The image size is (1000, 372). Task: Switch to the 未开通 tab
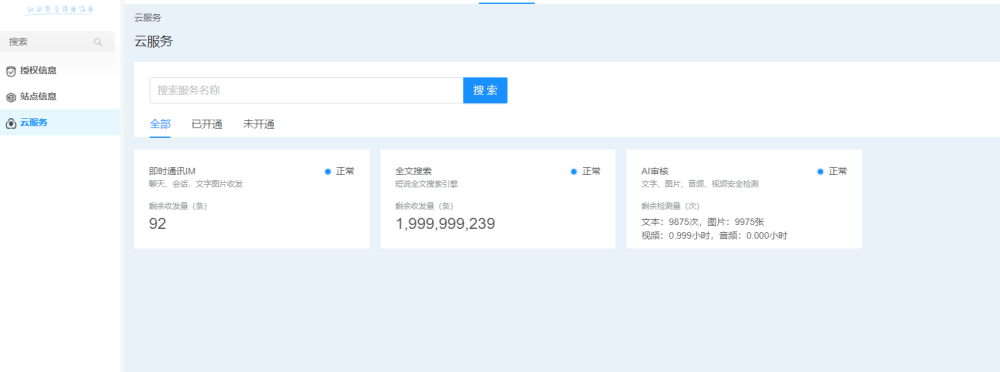coord(259,124)
